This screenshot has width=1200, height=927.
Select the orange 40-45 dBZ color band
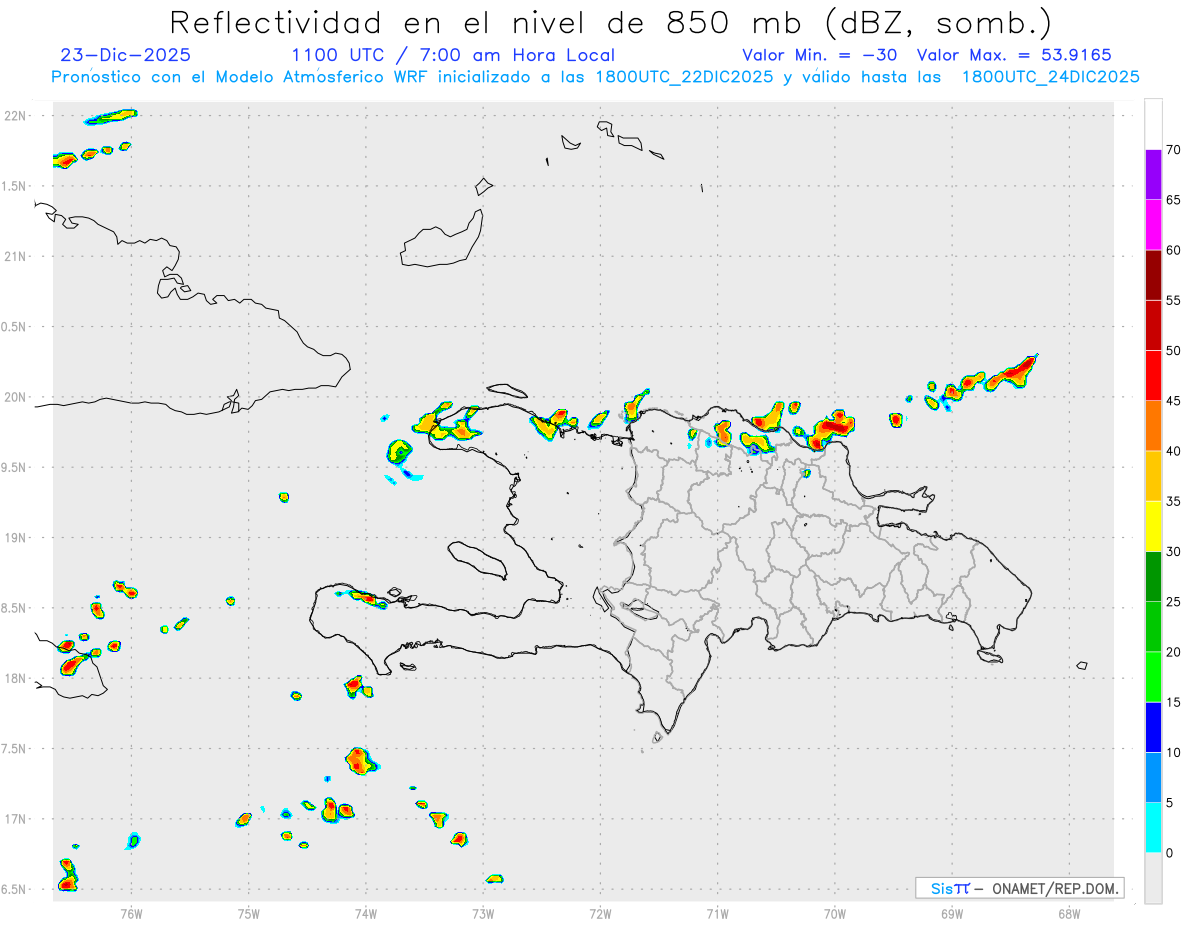1153,426
